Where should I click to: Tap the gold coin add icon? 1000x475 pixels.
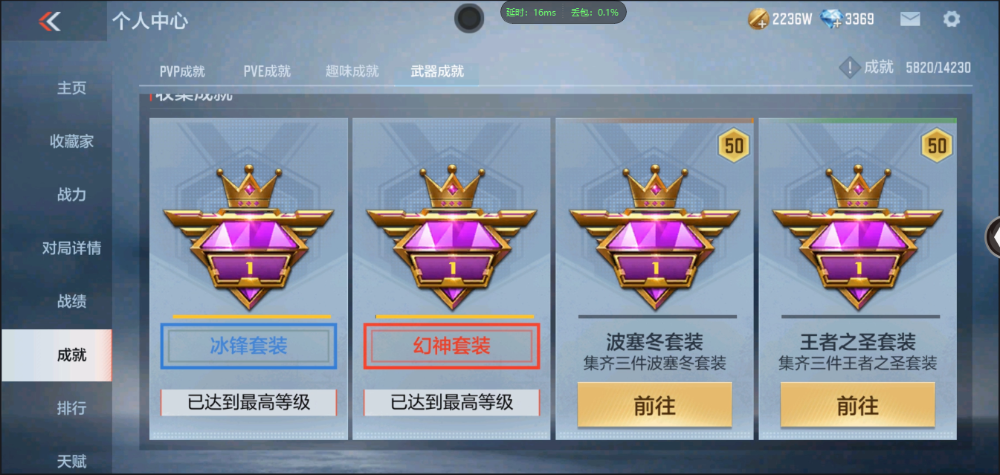point(758,19)
